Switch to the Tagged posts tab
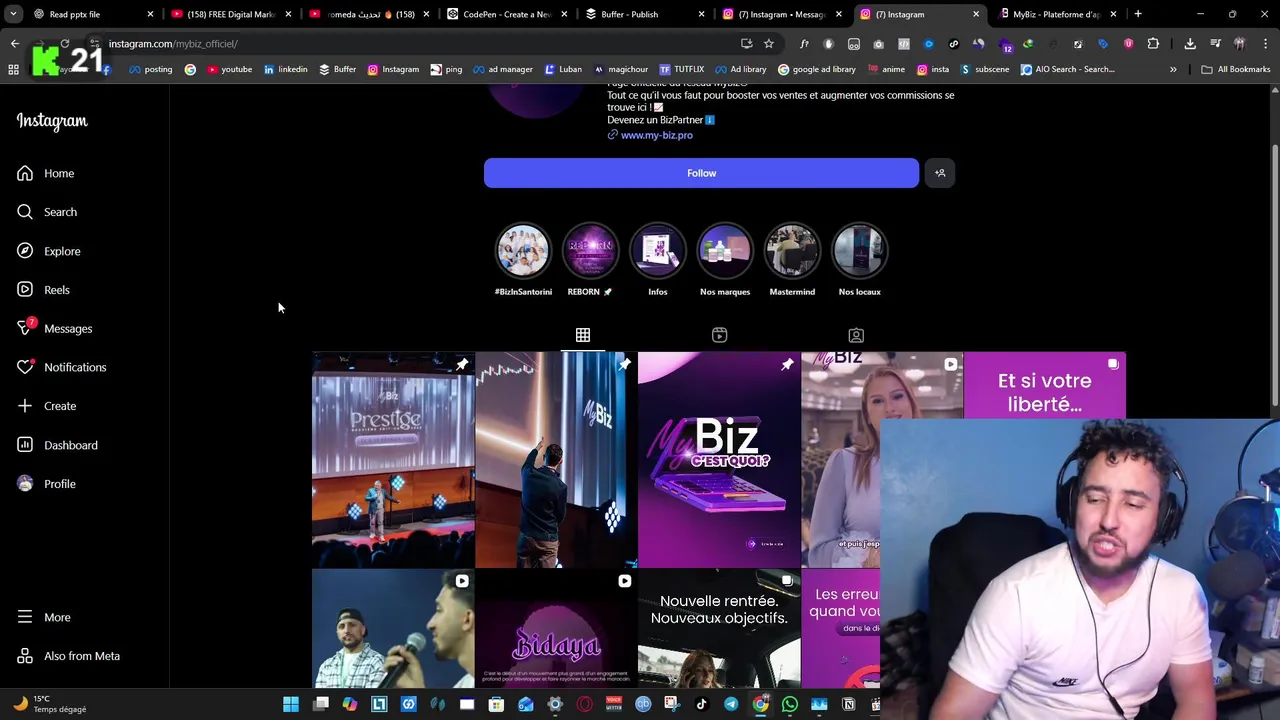 point(856,335)
